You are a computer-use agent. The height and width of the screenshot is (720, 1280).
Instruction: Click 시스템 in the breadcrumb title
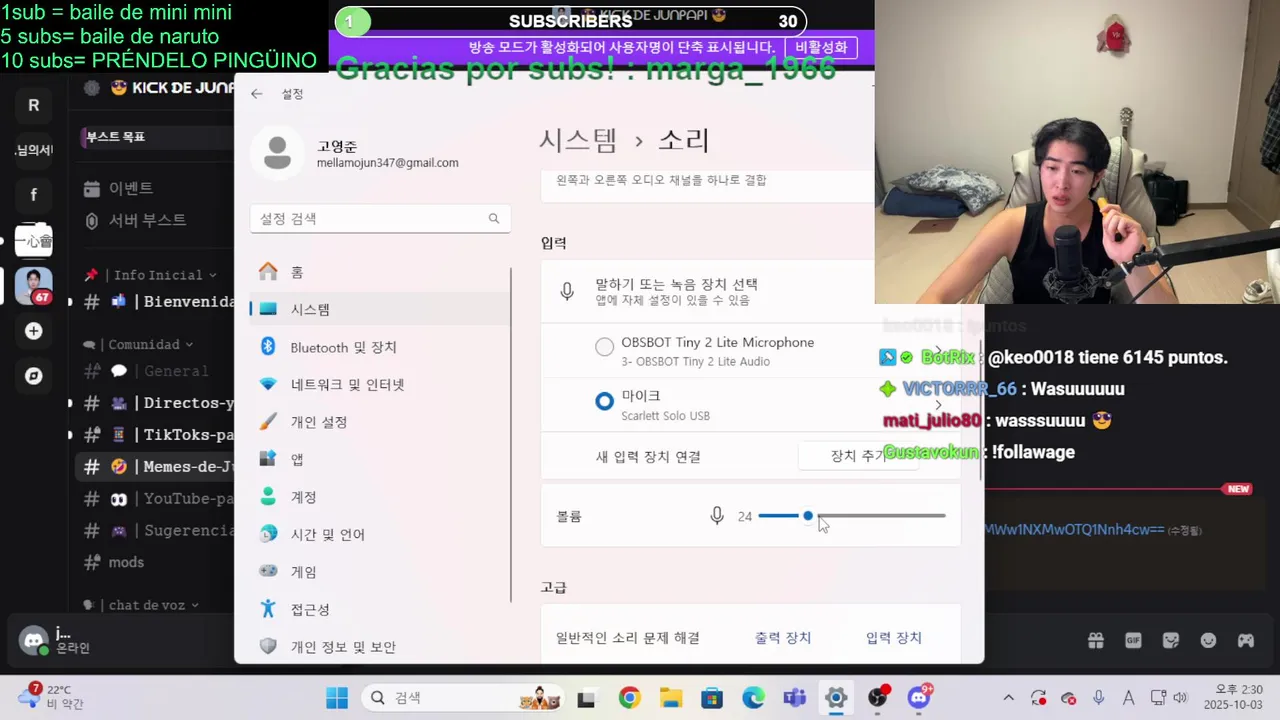(x=578, y=140)
